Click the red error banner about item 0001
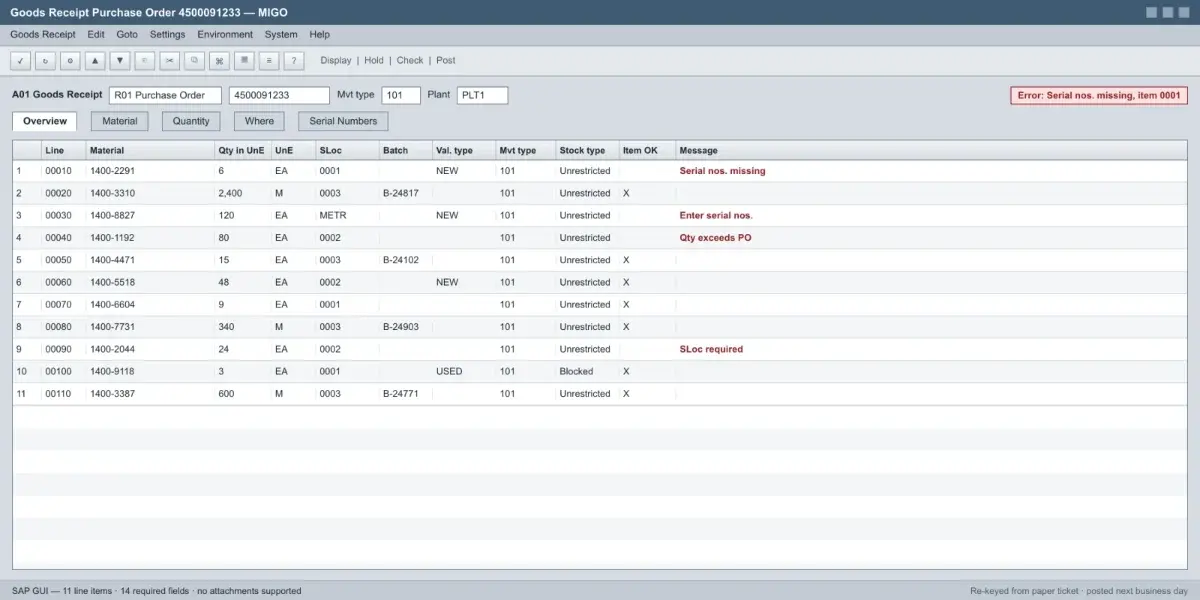 coord(1099,95)
